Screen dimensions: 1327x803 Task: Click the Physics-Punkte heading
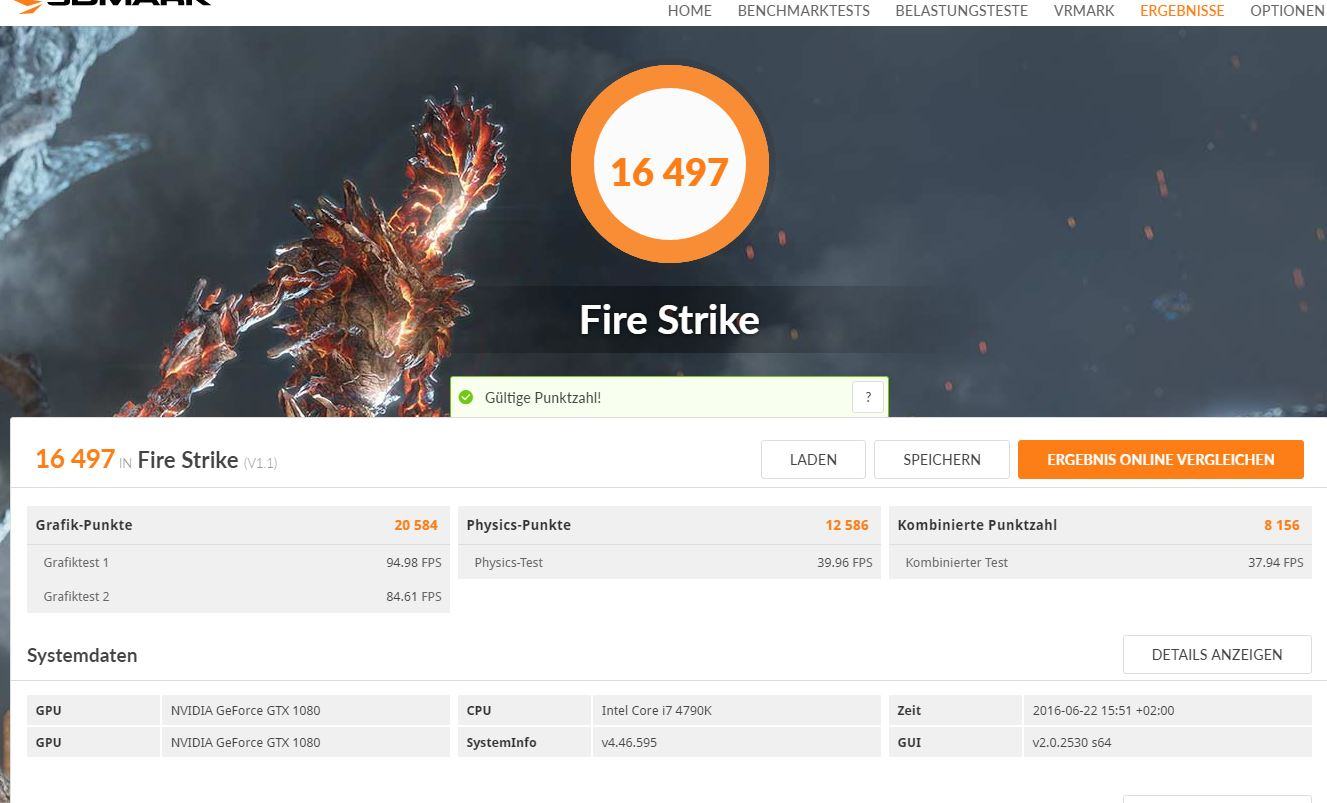[519, 525]
